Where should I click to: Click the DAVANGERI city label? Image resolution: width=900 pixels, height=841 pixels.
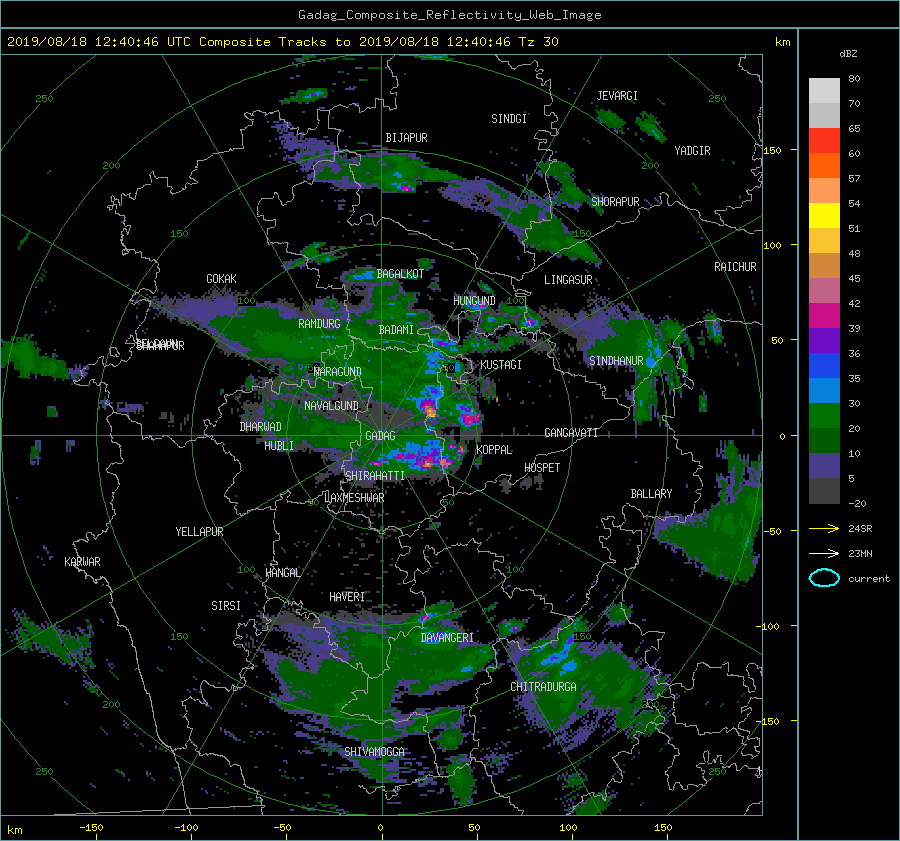coord(447,638)
